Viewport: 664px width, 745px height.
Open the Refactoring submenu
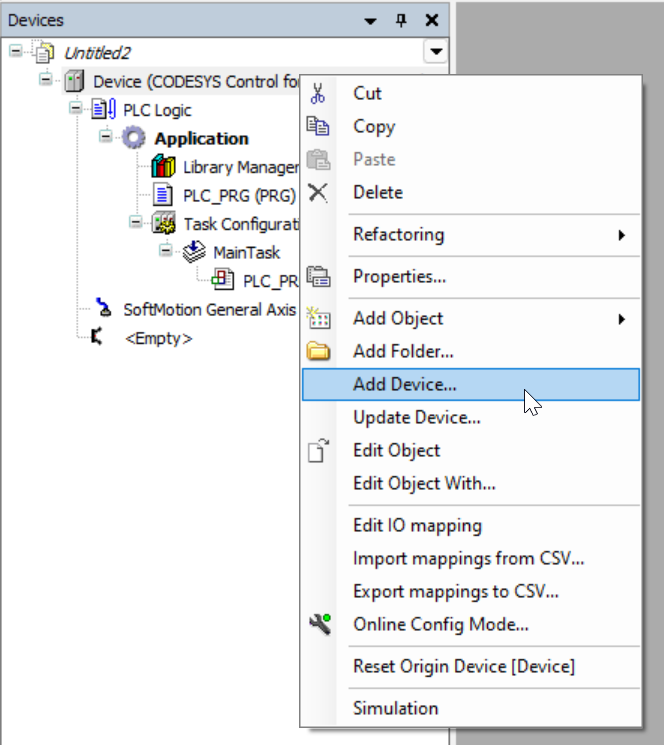(471, 235)
